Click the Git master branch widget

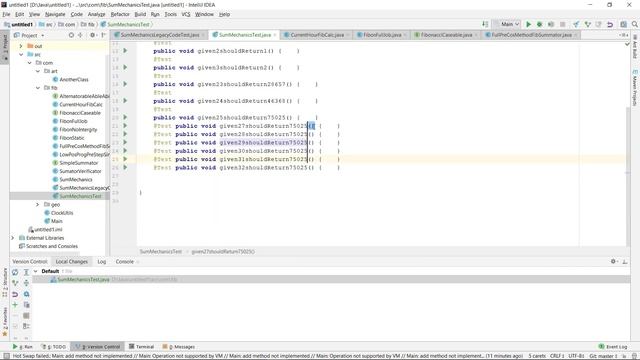tap(602, 356)
